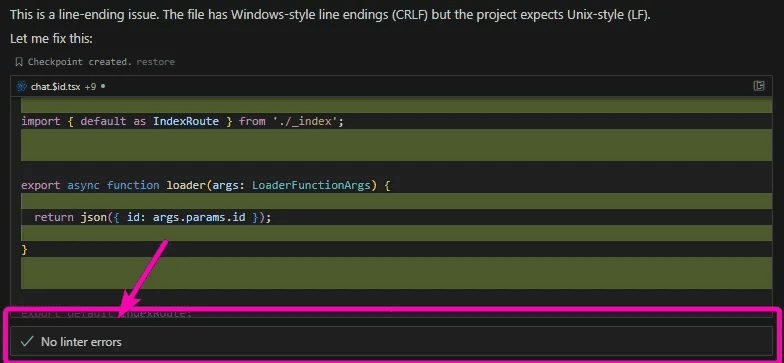Click the apply/diff icon at code block header

[758, 86]
